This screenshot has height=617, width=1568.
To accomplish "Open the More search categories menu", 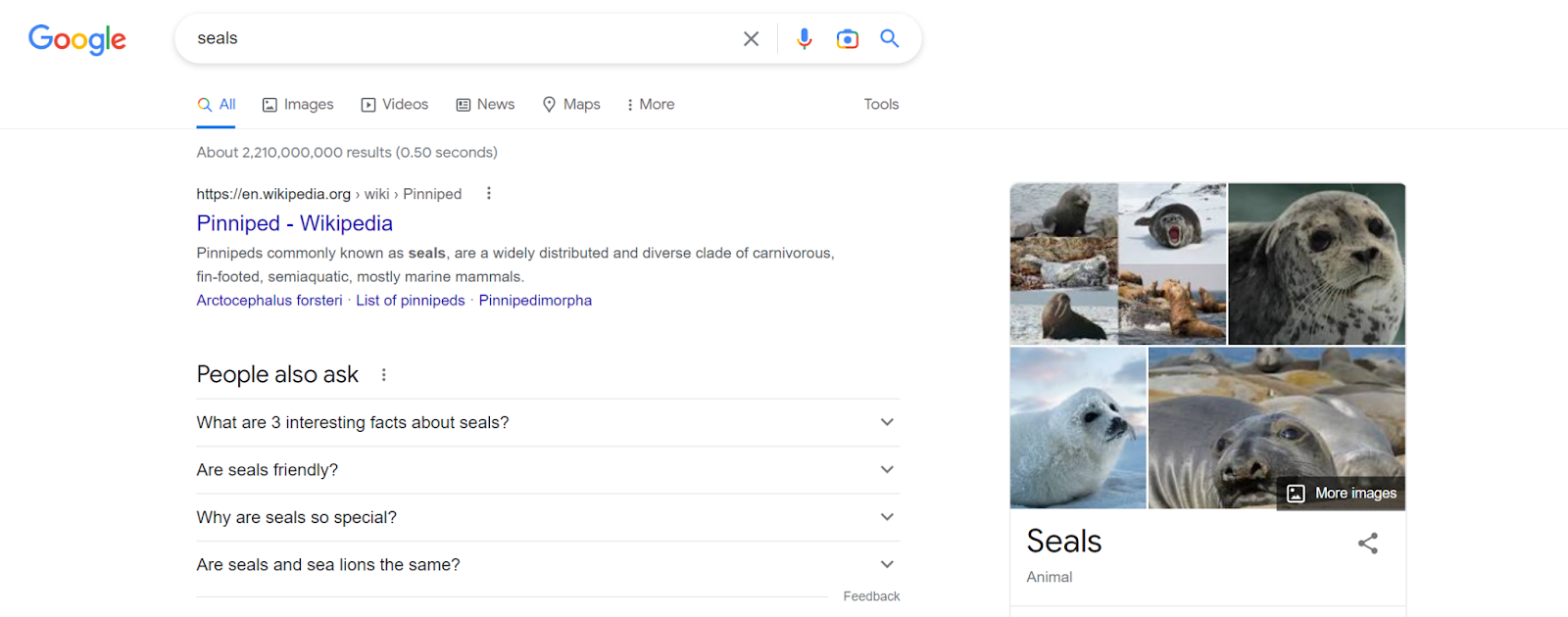I will click(x=651, y=105).
